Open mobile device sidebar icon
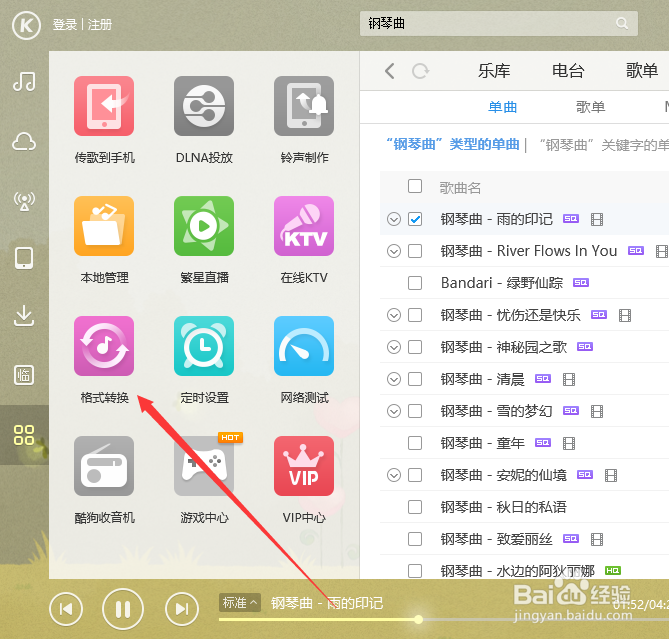Viewport: 669px width, 639px height. 24,258
